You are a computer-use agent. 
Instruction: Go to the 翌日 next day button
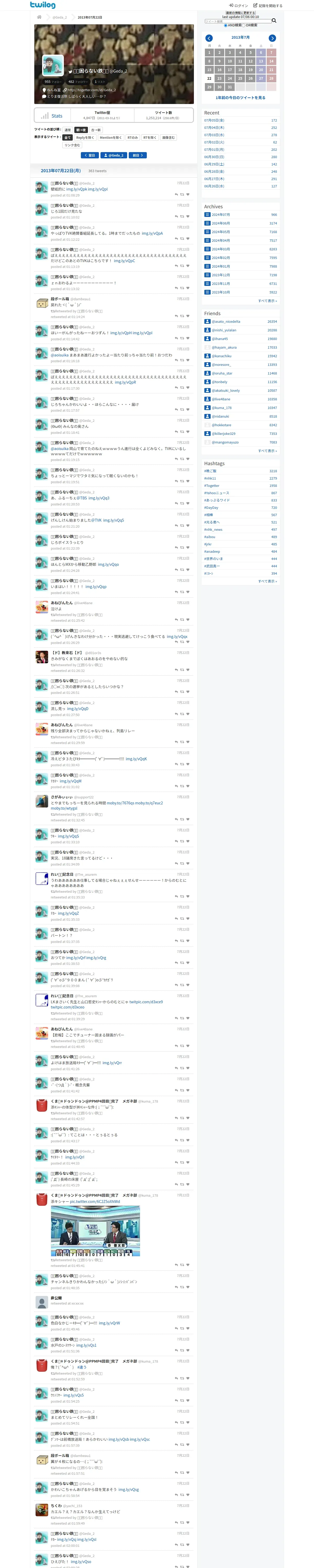tap(90, 155)
